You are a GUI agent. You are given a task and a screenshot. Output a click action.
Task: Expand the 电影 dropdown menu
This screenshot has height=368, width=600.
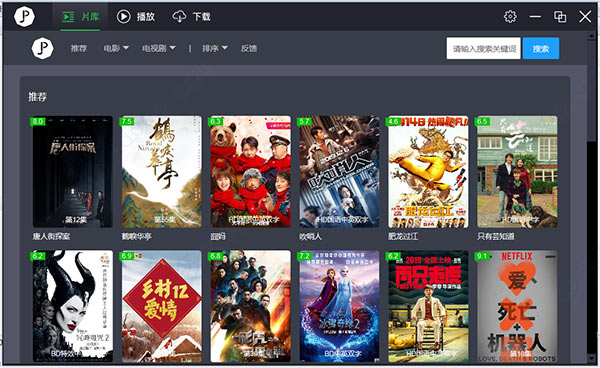[116, 48]
